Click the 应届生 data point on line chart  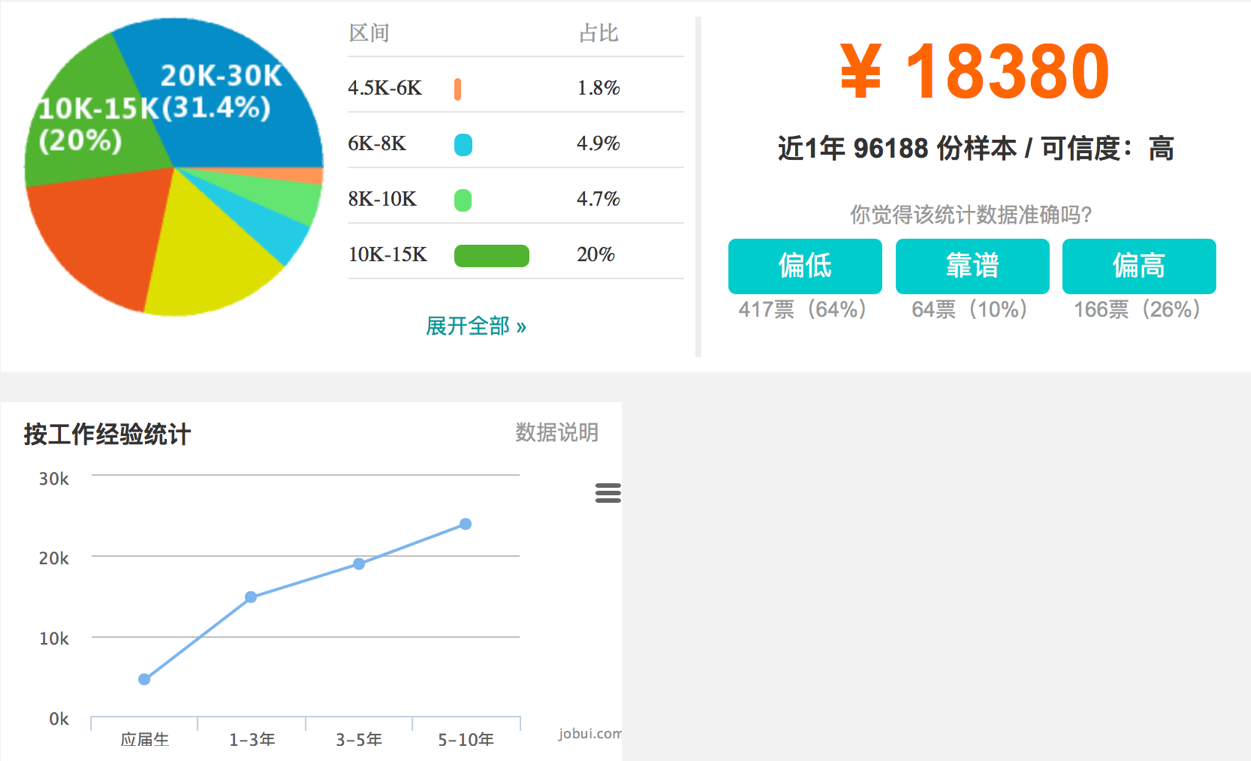pos(144,679)
